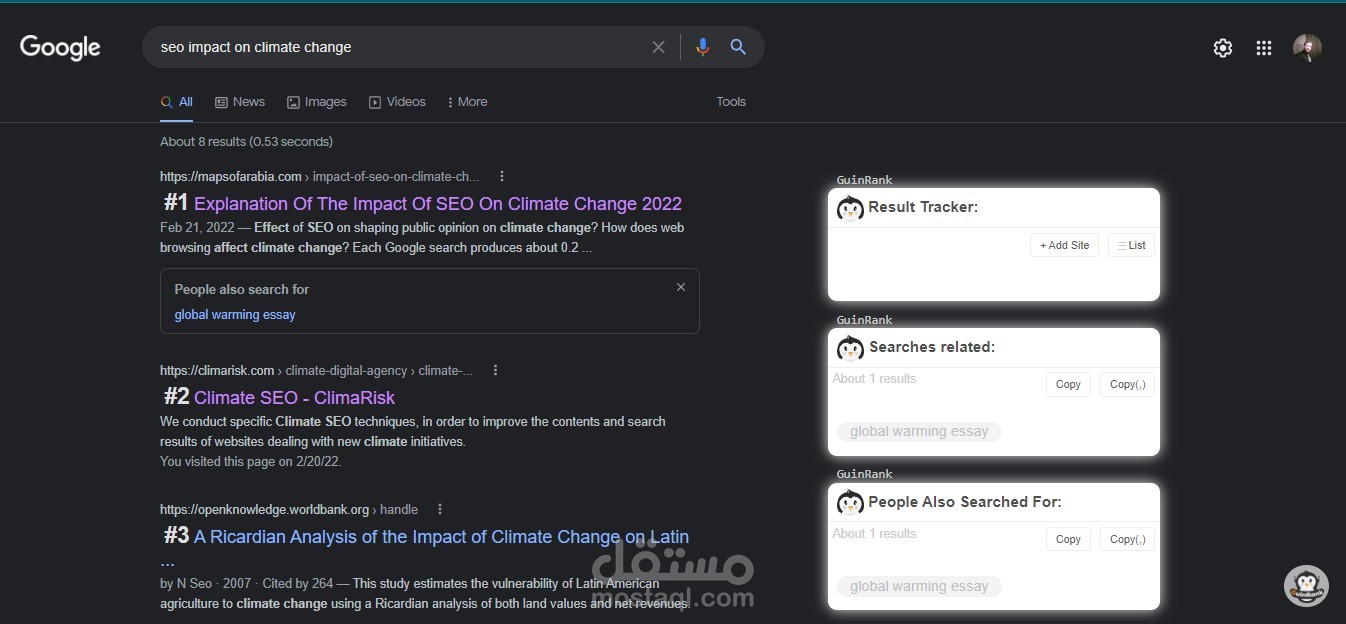Select global warming essay tag in Searches related
The image size is (1346, 624).
919,432
